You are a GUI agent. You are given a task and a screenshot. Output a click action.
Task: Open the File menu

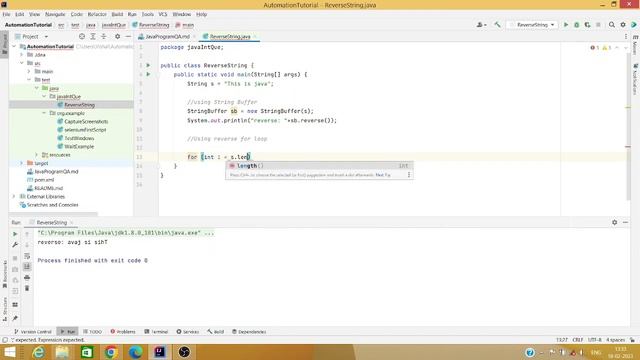[7, 14]
